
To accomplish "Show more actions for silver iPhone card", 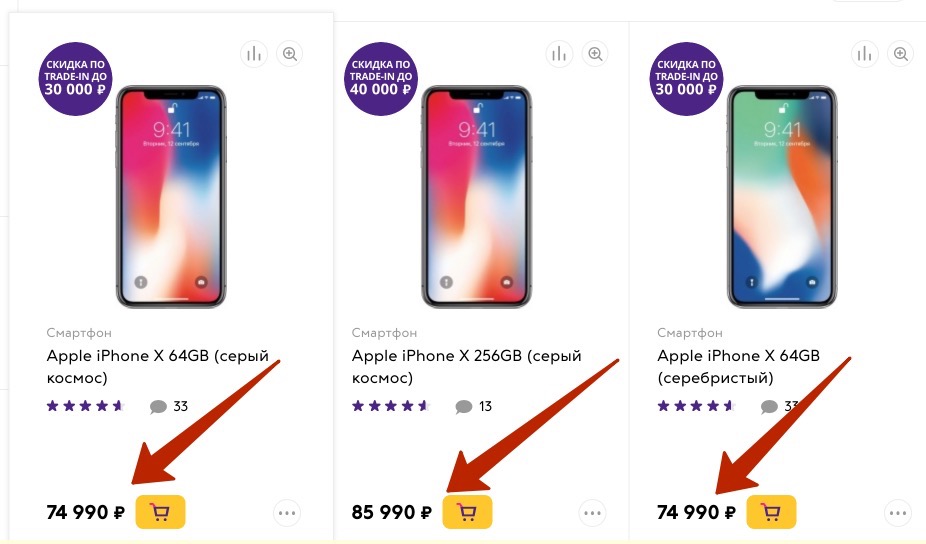I will click(899, 513).
